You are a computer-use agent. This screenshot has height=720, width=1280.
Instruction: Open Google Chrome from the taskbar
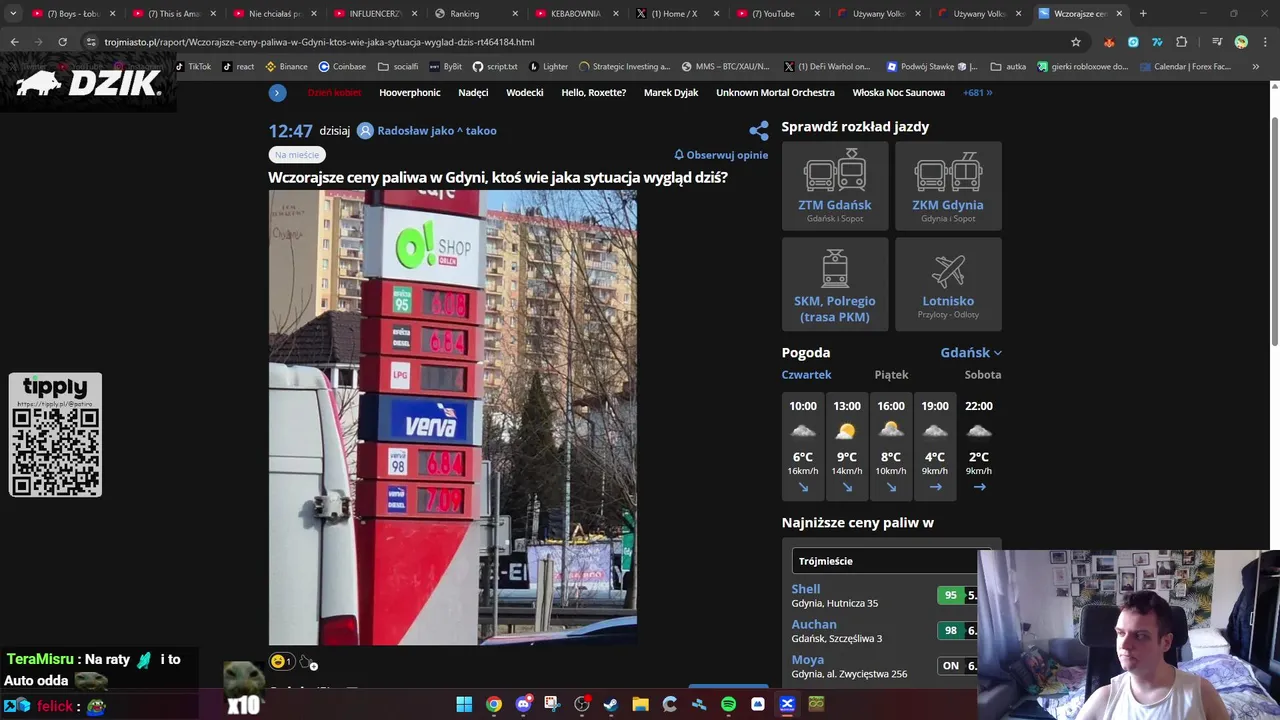(494, 704)
